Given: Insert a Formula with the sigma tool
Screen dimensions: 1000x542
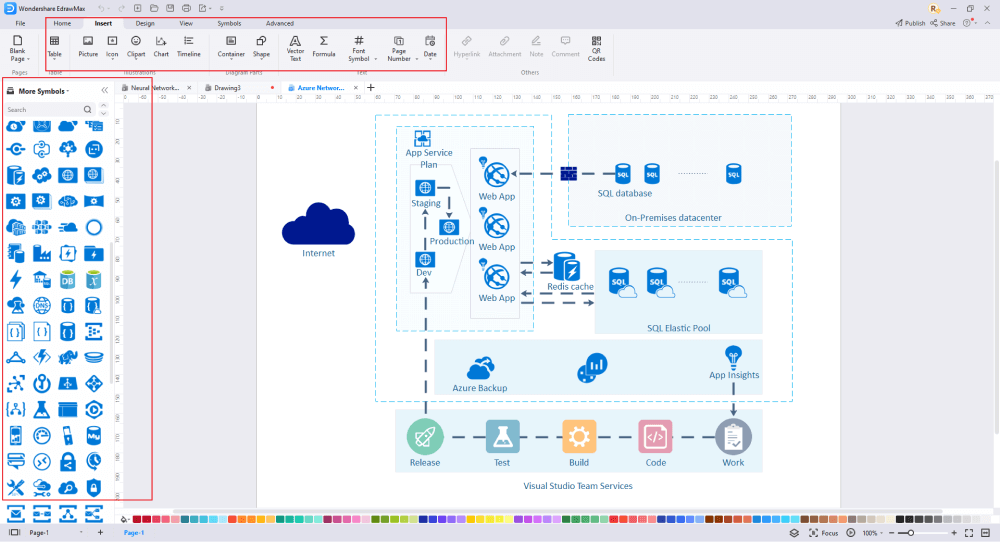Looking at the screenshot, I should pyautogui.click(x=324, y=47).
